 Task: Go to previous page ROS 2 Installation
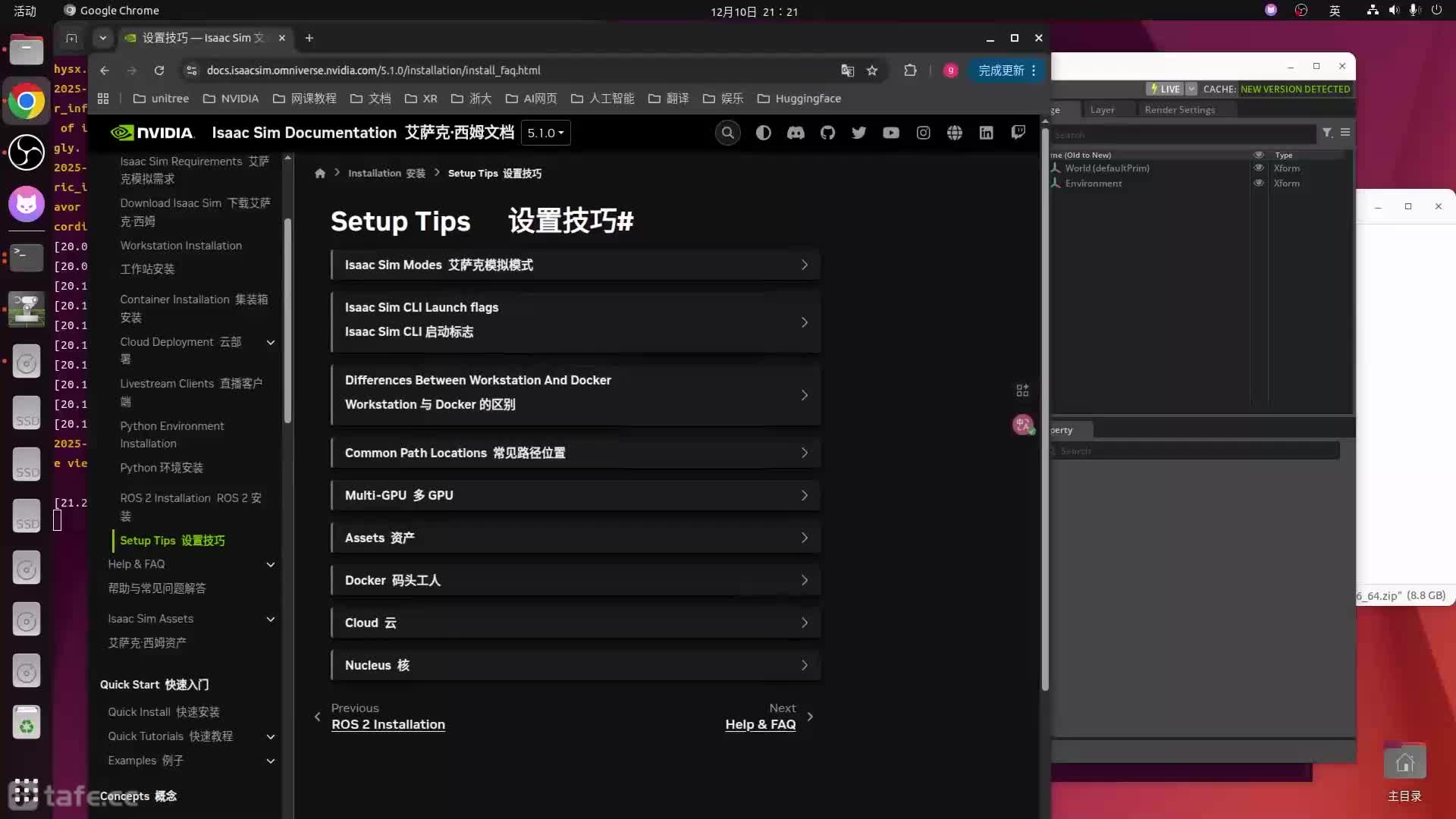[x=388, y=724]
